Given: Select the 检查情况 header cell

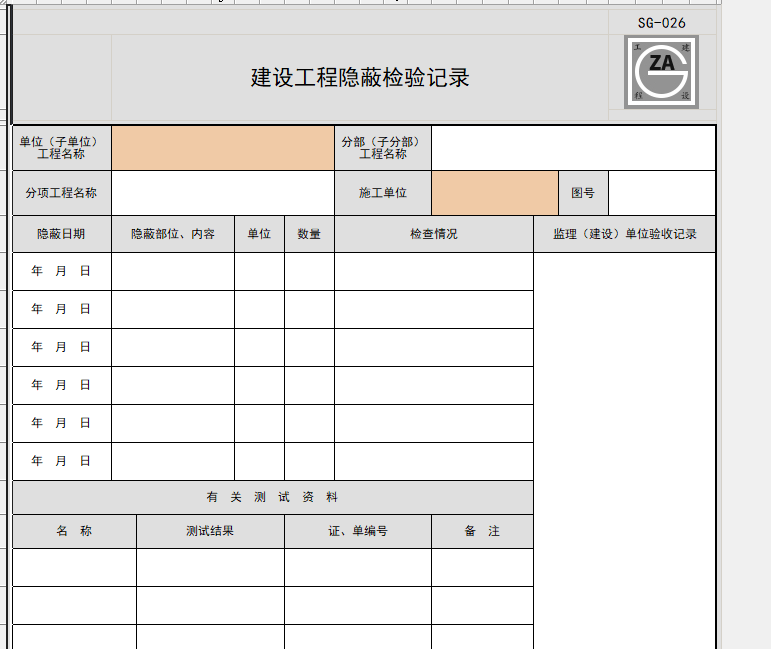Looking at the screenshot, I should 434,234.
